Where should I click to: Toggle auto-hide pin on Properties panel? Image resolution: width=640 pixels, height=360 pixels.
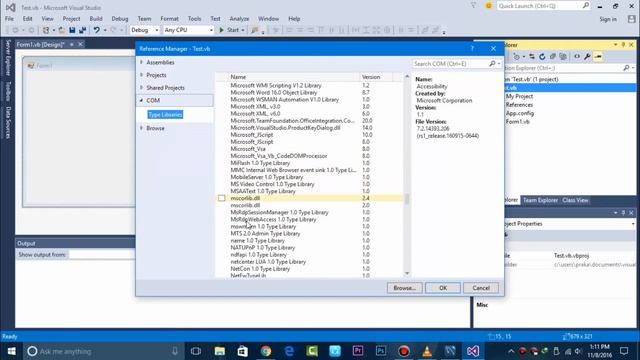coord(623,213)
